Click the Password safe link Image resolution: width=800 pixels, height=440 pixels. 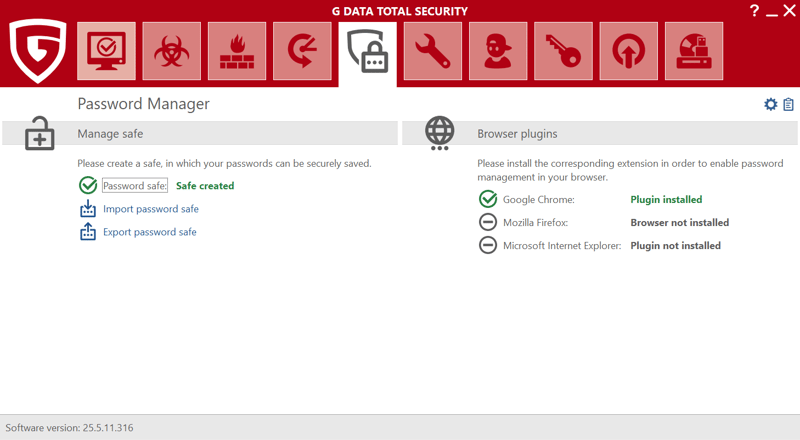[135, 186]
